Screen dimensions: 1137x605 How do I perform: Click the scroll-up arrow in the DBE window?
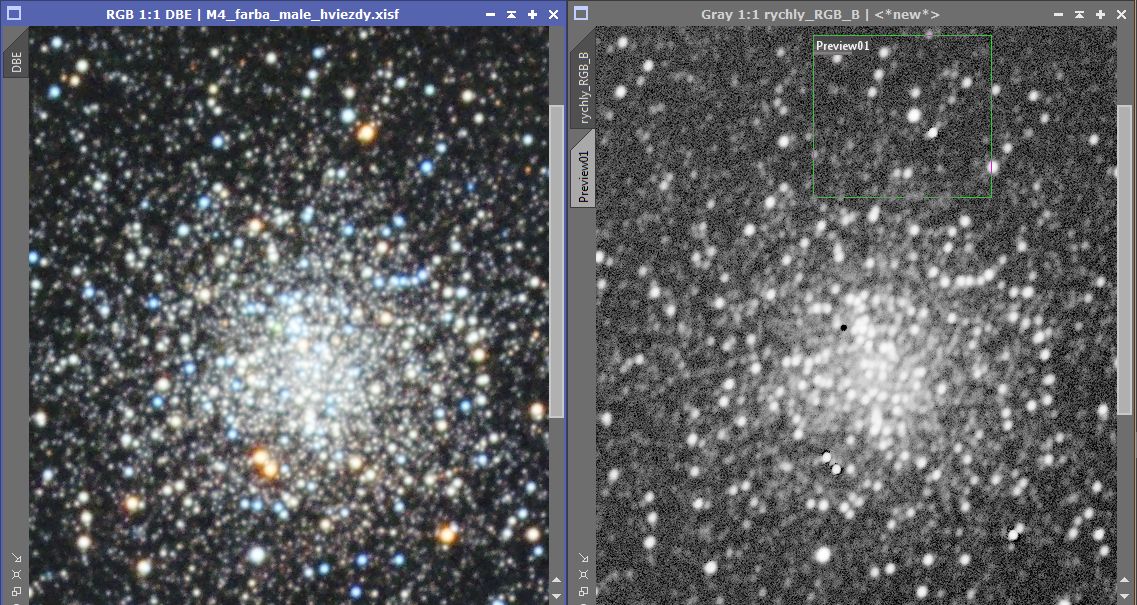[556, 581]
